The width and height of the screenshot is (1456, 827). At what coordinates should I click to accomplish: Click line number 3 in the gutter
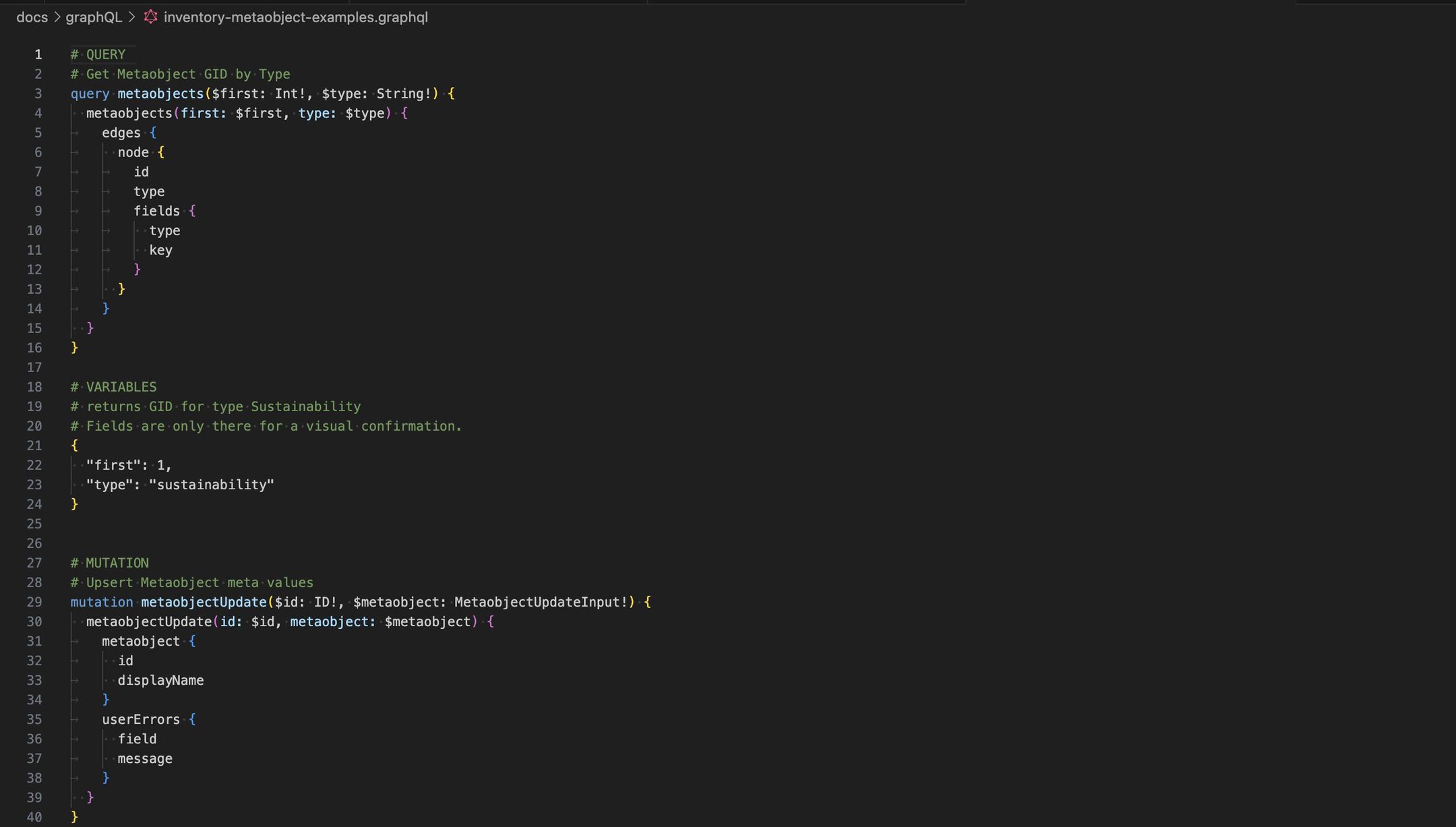click(x=38, y=94)
